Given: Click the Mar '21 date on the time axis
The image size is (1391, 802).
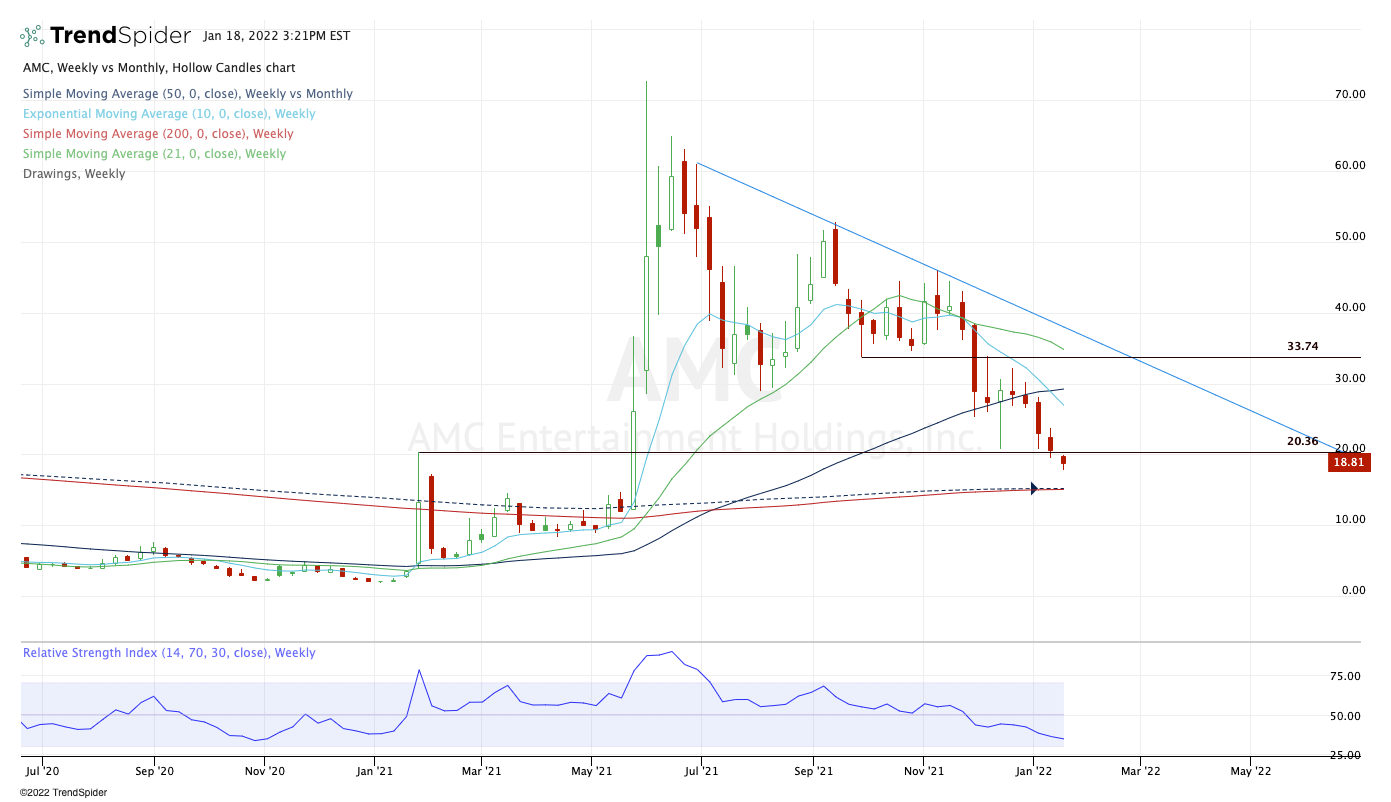Looking at the screenshot, I should tap(481, 771).
